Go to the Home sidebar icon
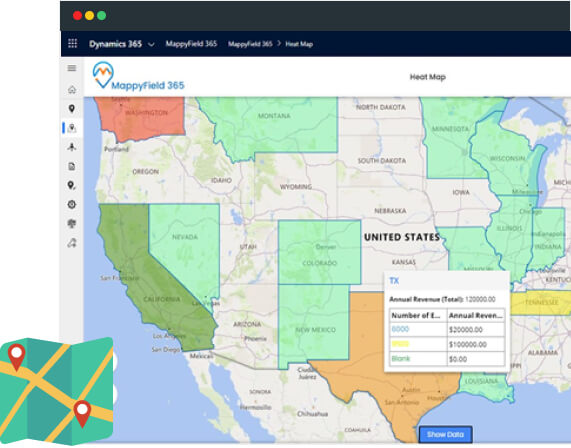 point(72,90)
